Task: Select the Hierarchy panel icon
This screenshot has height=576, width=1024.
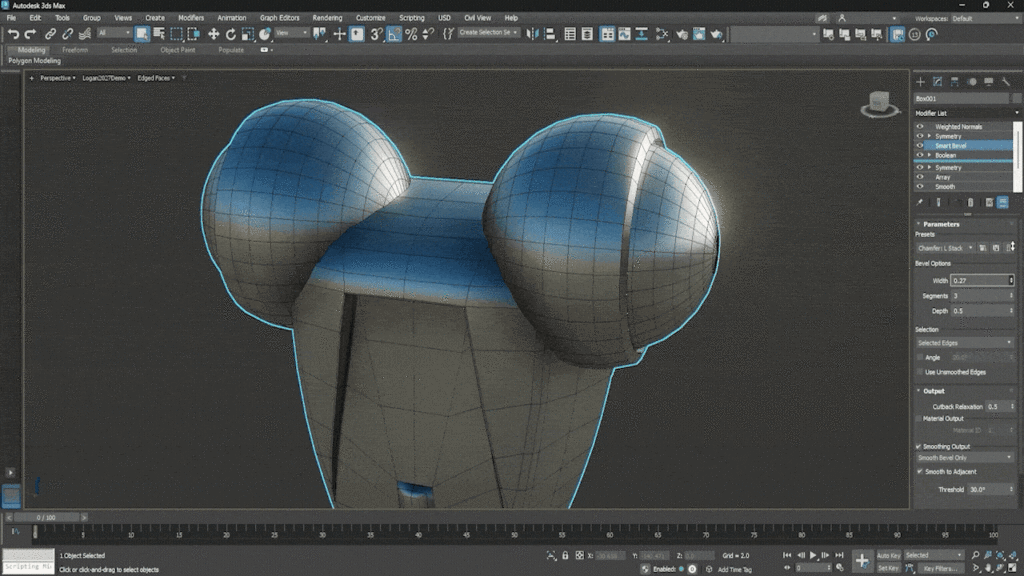Action: (955, 81)
